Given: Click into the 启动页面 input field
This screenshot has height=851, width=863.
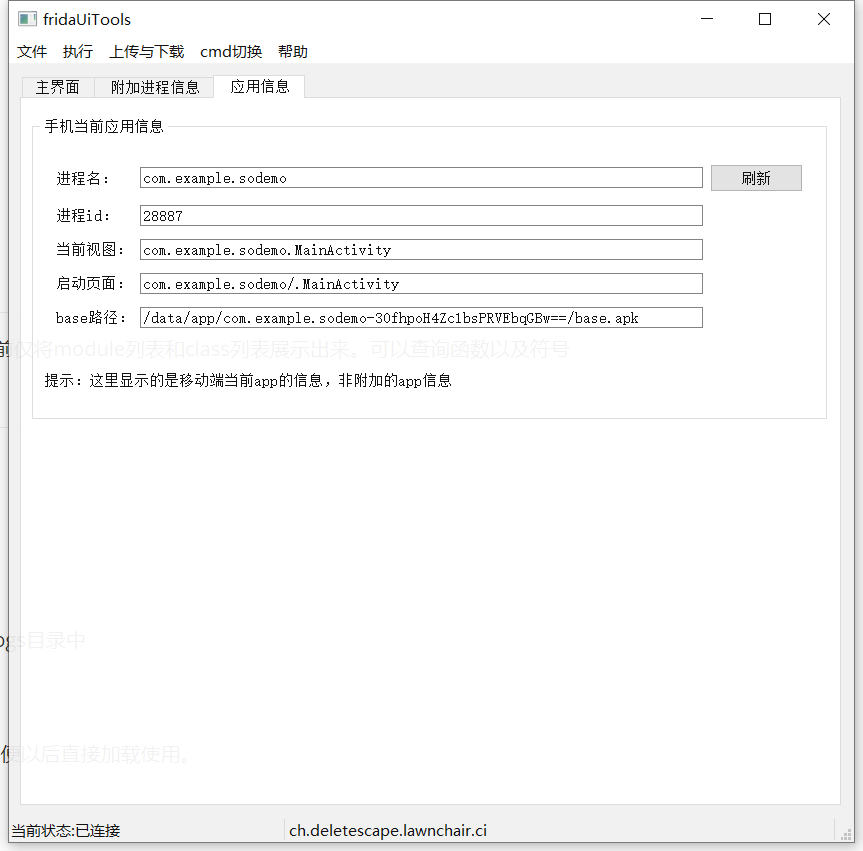Looking at the screenshot, I should pyautogui.click(x=421, y=283).
